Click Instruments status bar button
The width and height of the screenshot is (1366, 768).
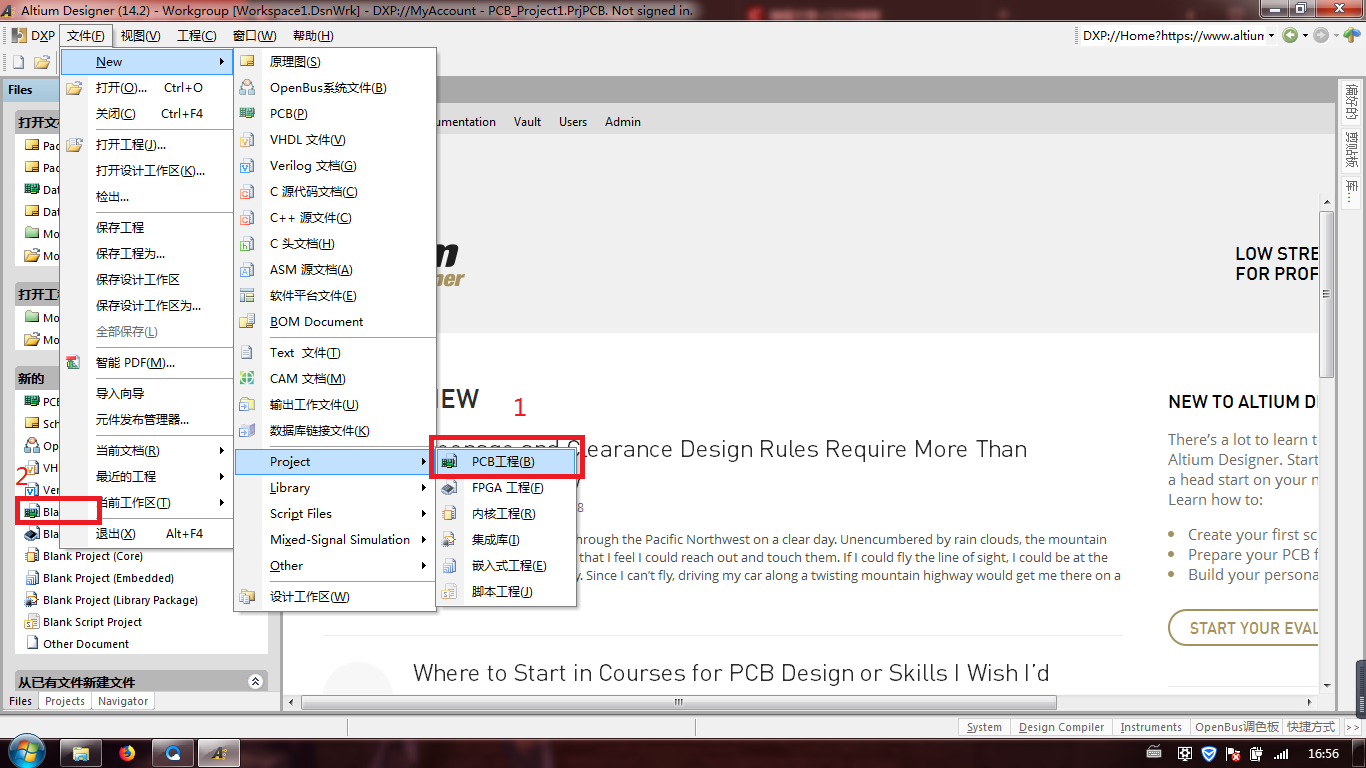(x=1151, y=727)
